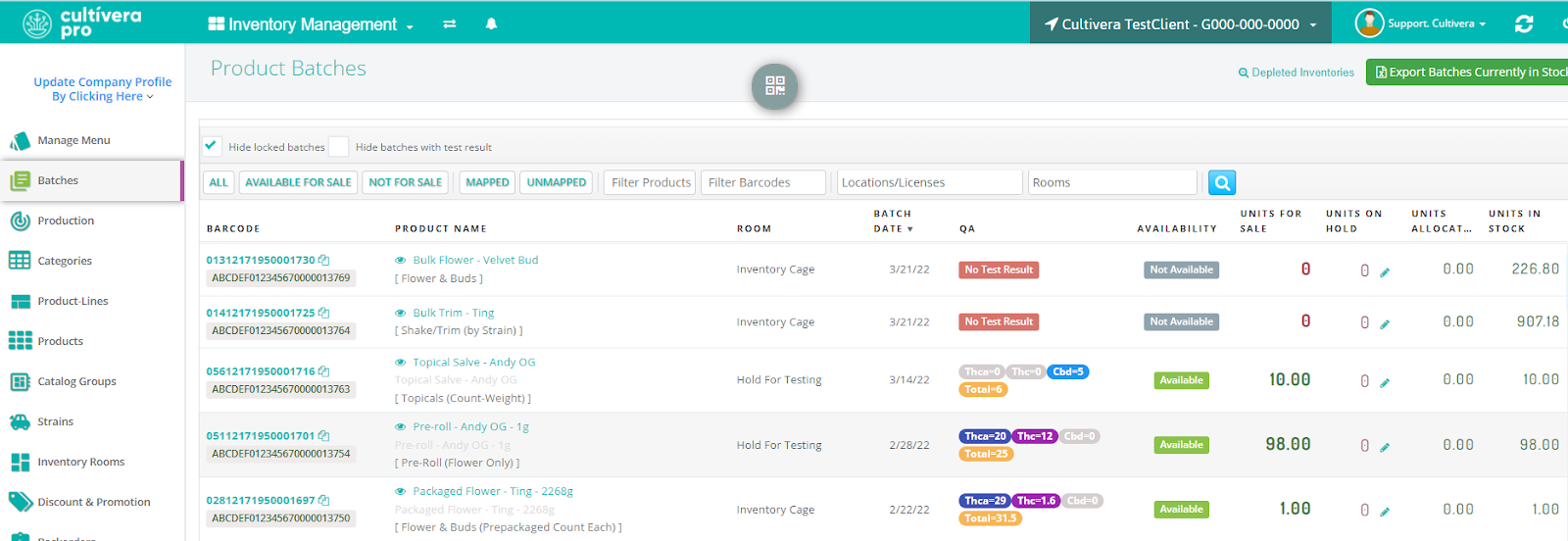
Task: Click Total=31.5 badge on Packaged Flower row
Action: [990, 518]
